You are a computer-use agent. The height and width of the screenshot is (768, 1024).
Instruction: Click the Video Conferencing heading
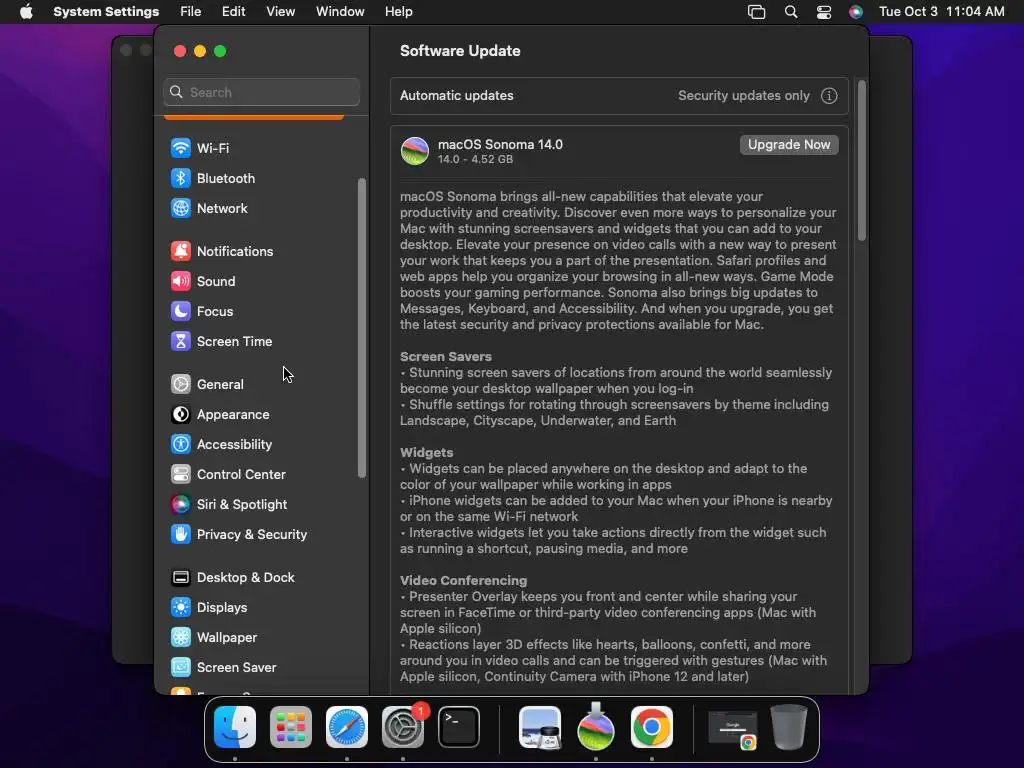(x=463, y=581)
